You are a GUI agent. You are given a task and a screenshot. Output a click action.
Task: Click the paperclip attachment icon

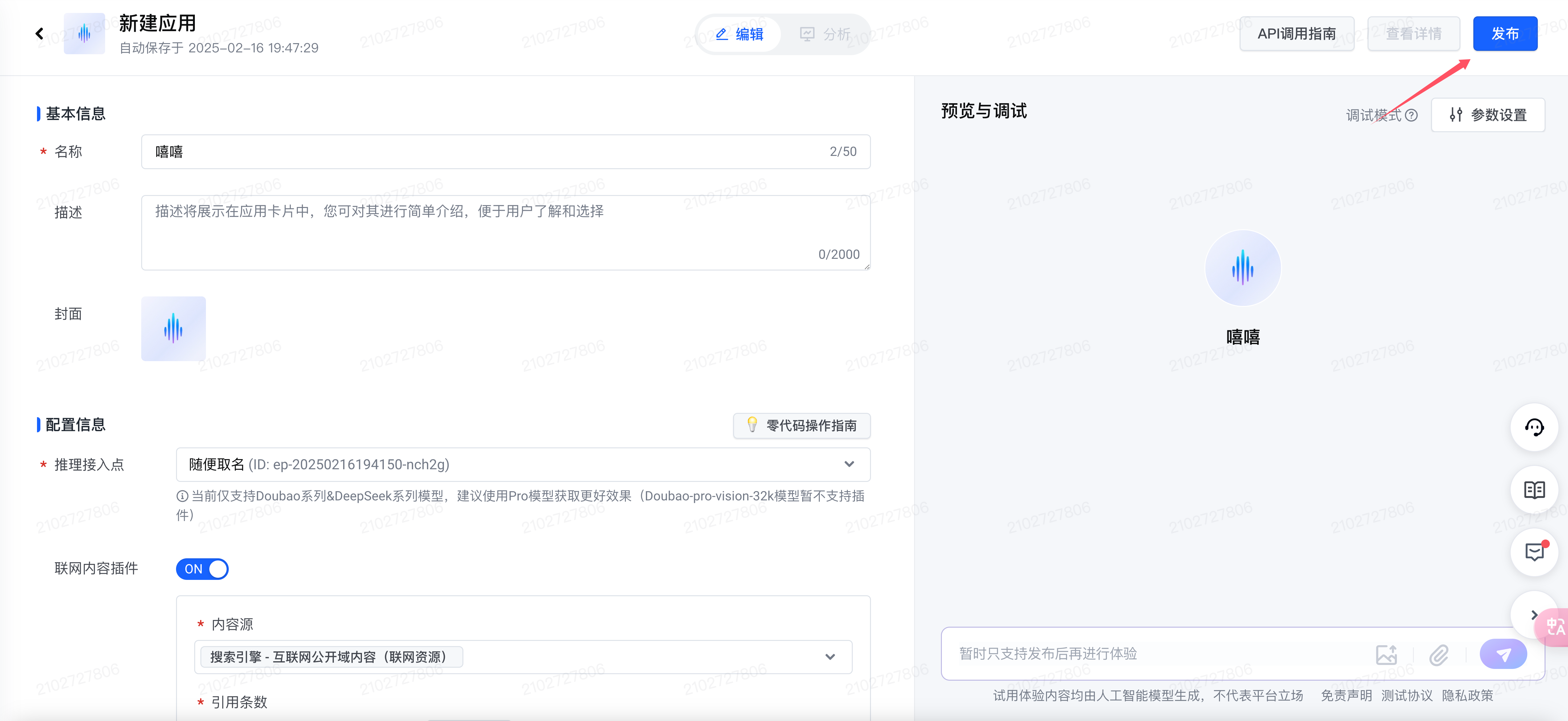tap(1439, 655)
